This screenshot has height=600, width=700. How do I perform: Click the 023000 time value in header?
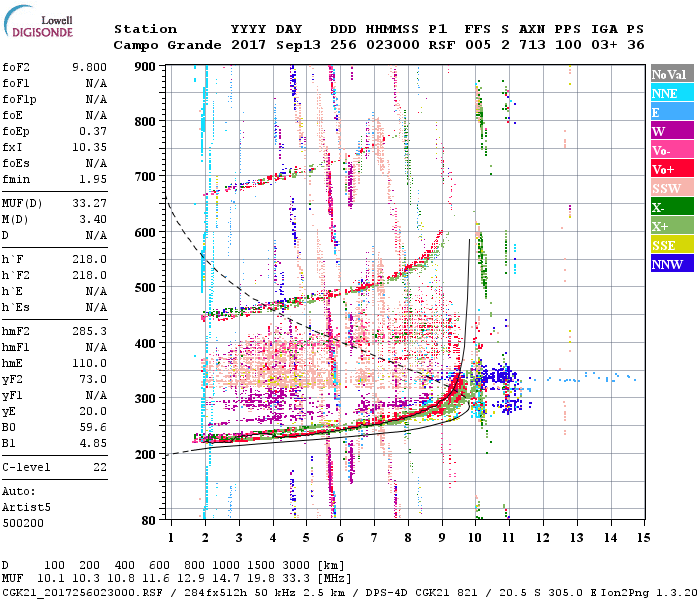click(x=393, y=45)
